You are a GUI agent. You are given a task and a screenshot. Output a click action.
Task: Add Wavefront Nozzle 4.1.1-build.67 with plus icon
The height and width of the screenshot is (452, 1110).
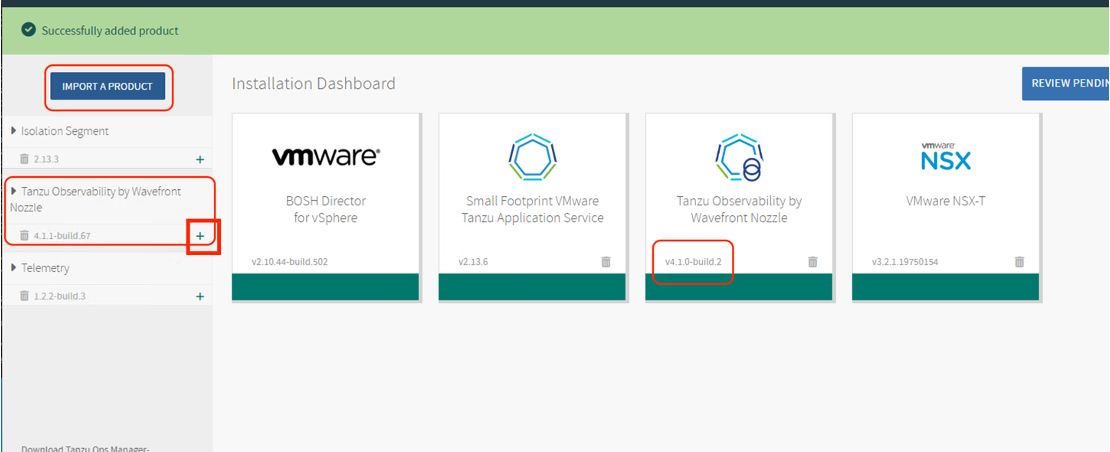pos(200,236)
